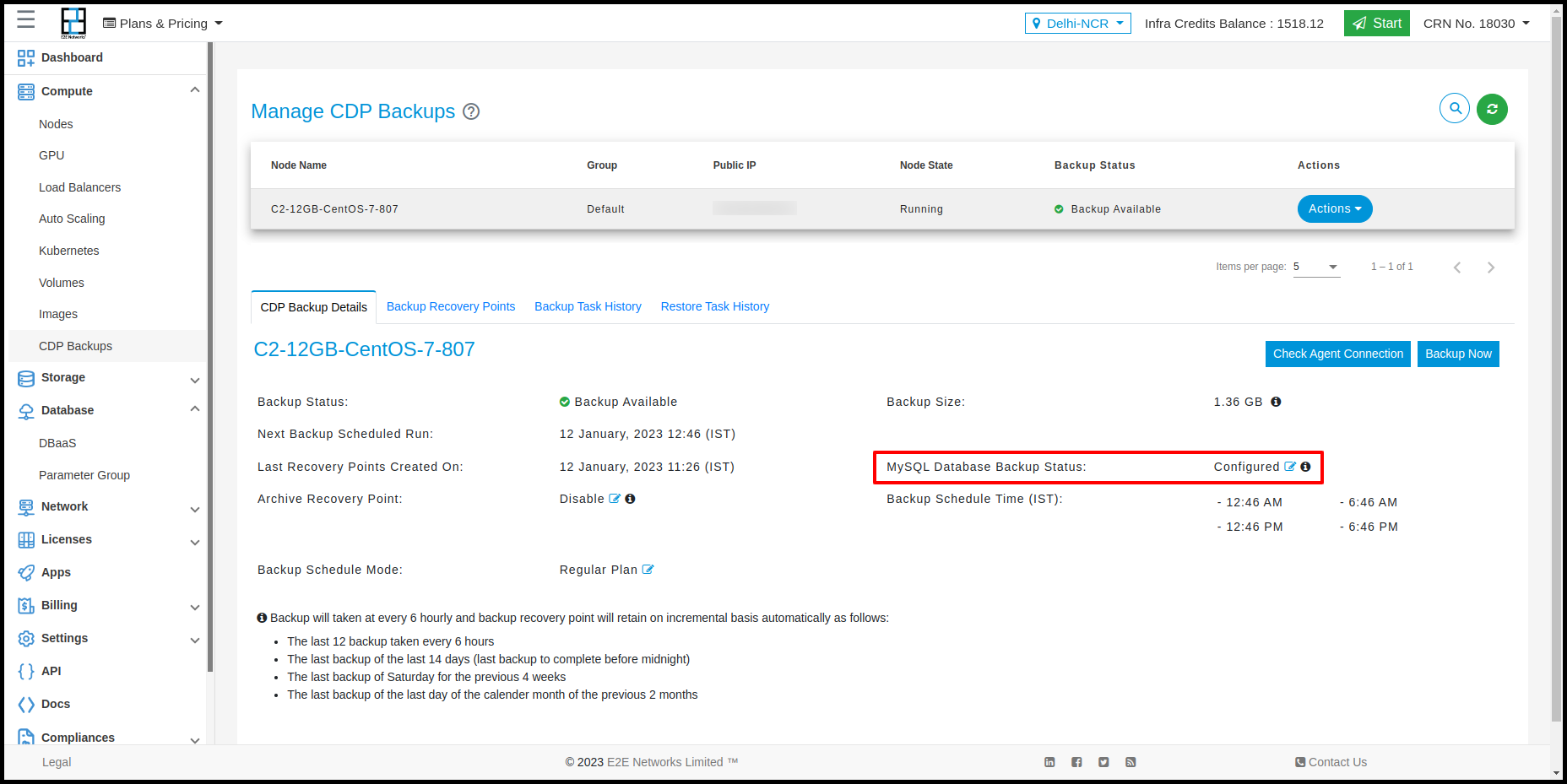This screenshot has height=784, width=1567.
Task: Open GPU in the sidebar
Action: 52,155
